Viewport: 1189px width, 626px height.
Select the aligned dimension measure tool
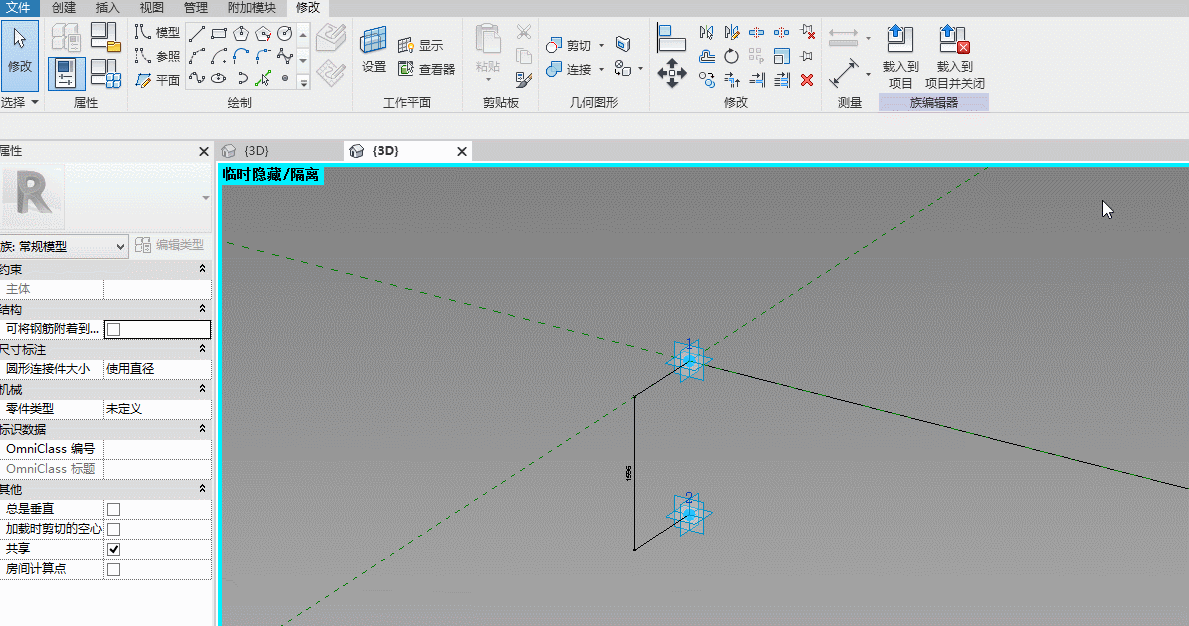844,74
